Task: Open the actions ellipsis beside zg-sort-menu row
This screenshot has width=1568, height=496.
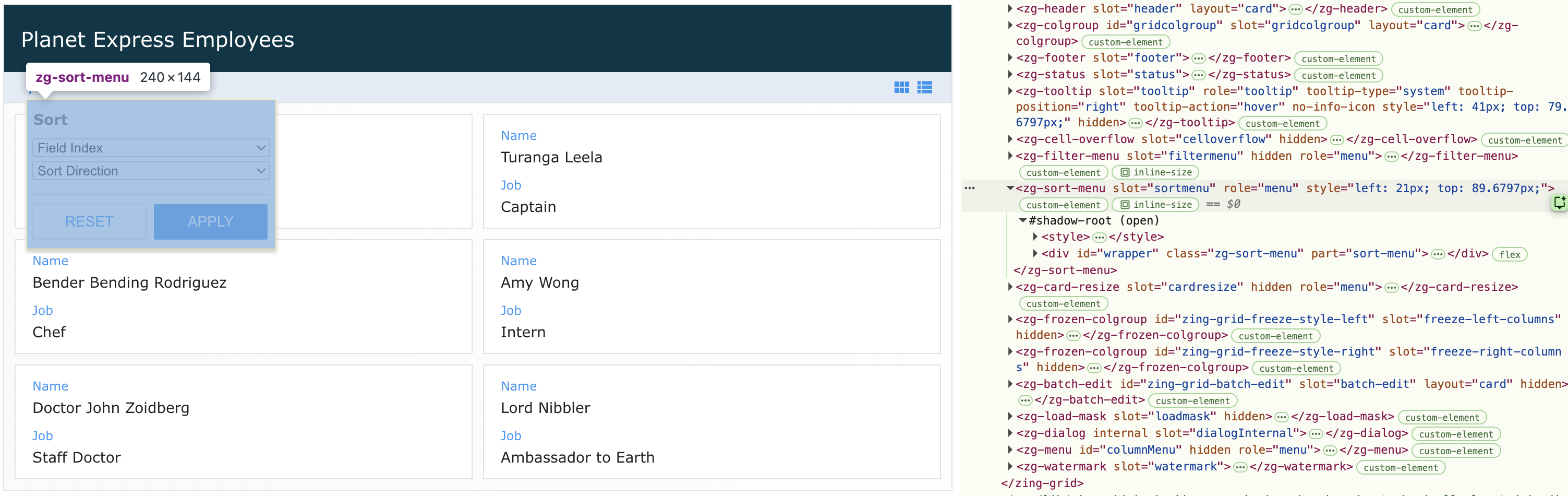Action: 970,188
